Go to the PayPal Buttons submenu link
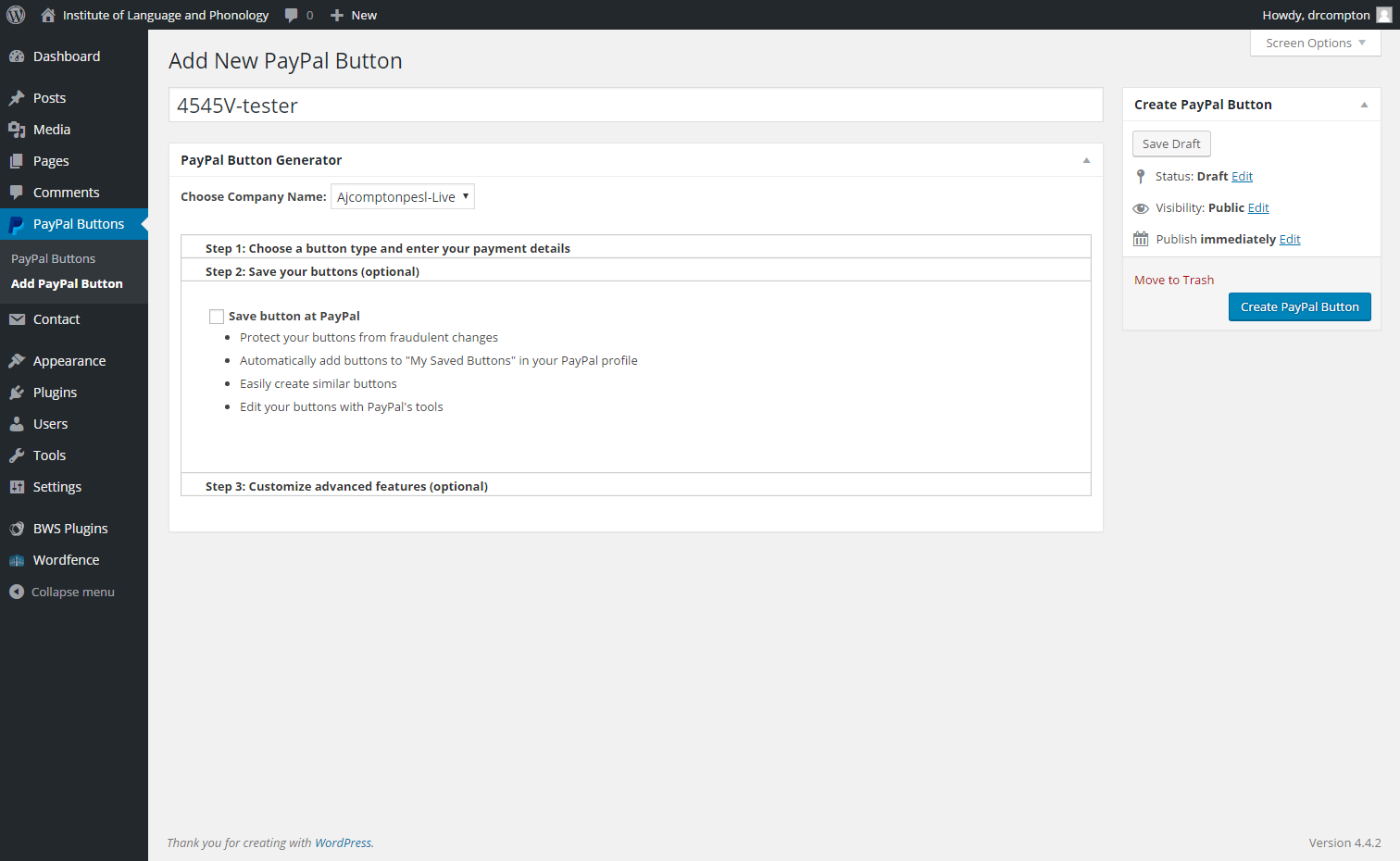 [x=53, y=258]
